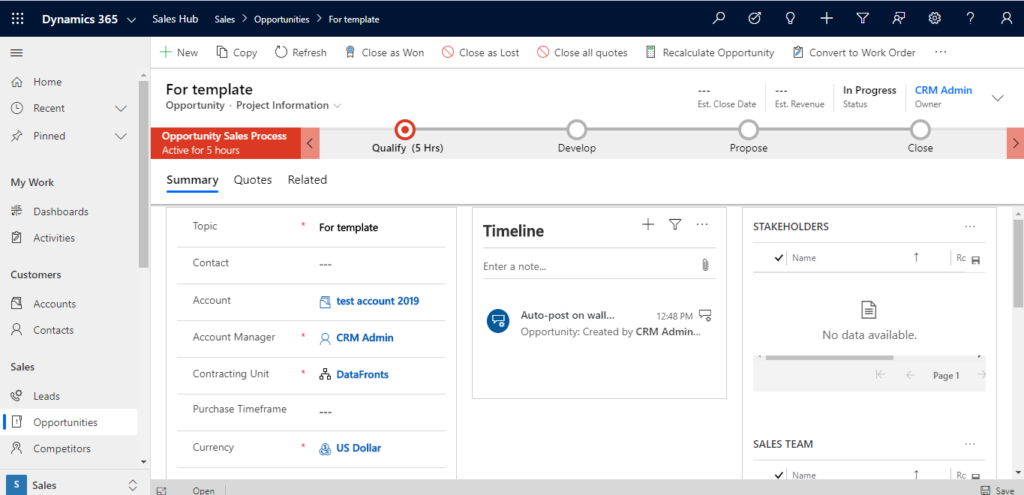Open the test account 2019 link
1024x495 pixels.
[x=377, y=301]
